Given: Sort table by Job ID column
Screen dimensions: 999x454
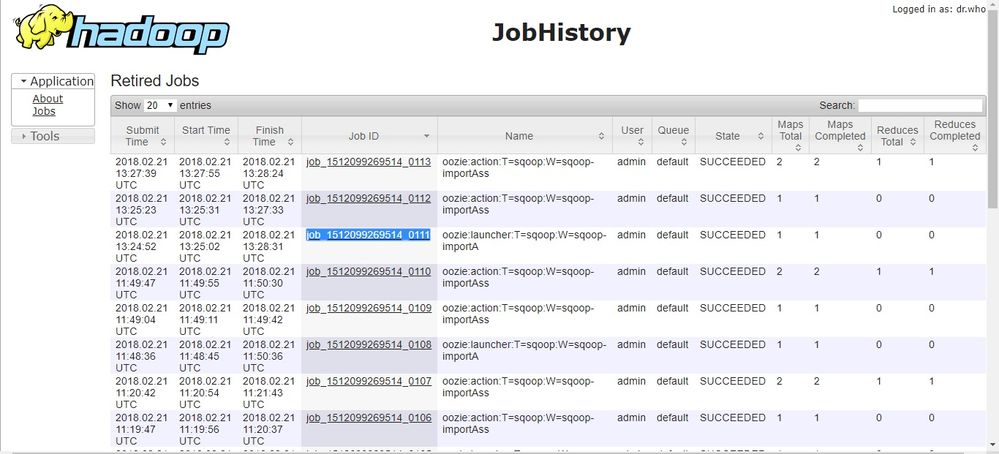Looking at the screenshot, I should [370, 136].
